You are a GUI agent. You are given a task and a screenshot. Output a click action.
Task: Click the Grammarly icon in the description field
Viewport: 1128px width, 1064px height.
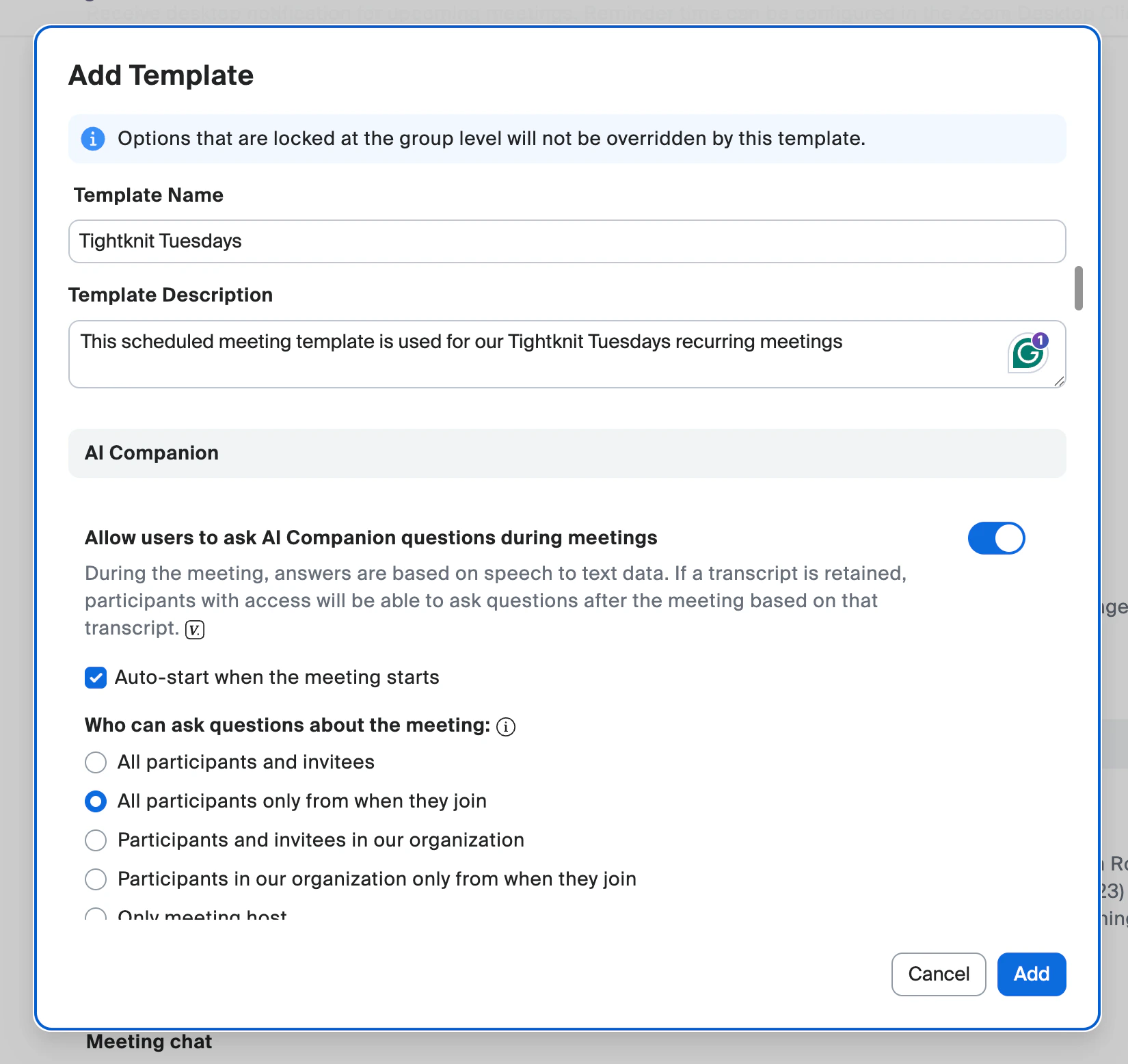[x=1028, y=353]
